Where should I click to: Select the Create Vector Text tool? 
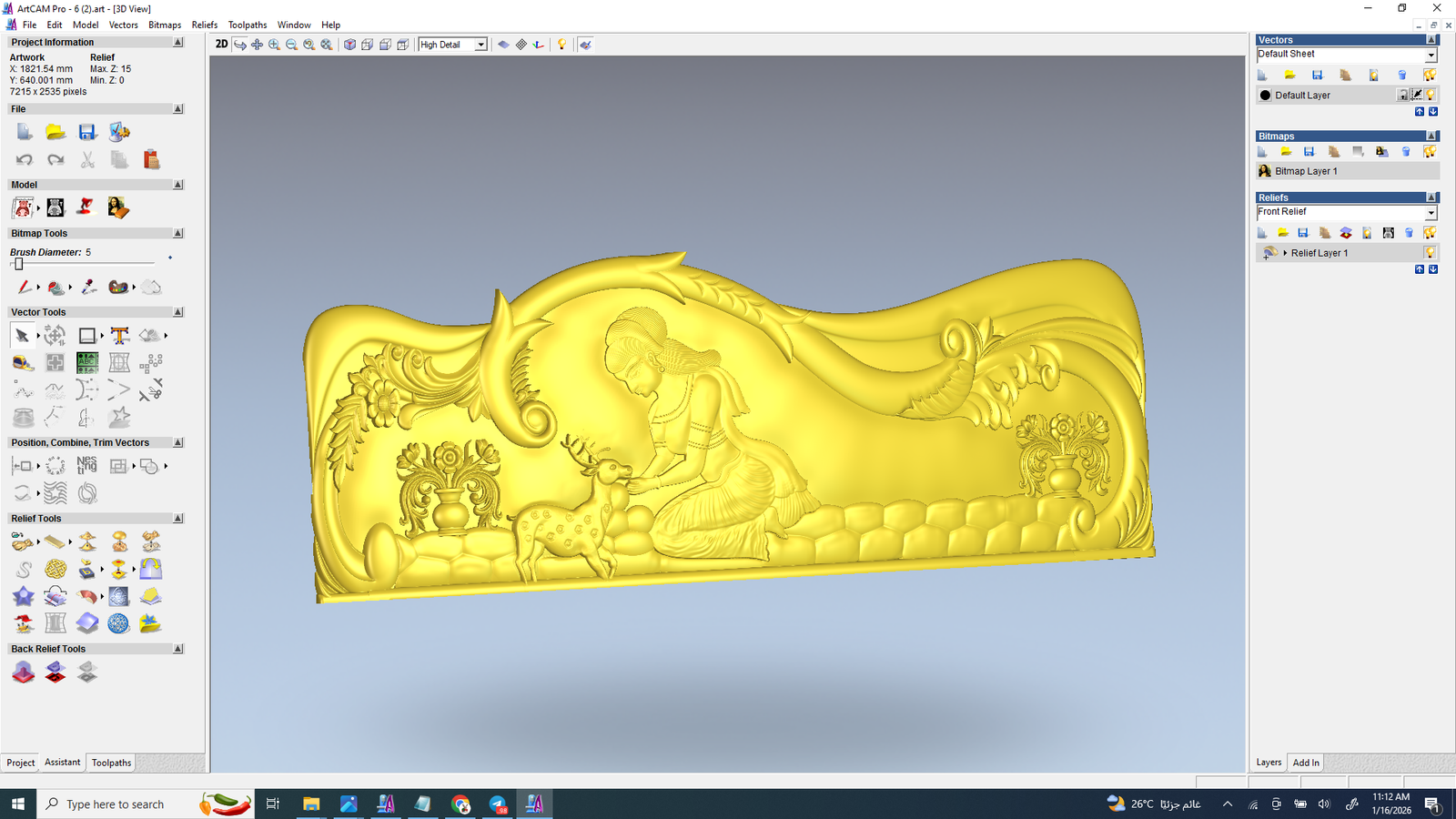pos(119,336)
